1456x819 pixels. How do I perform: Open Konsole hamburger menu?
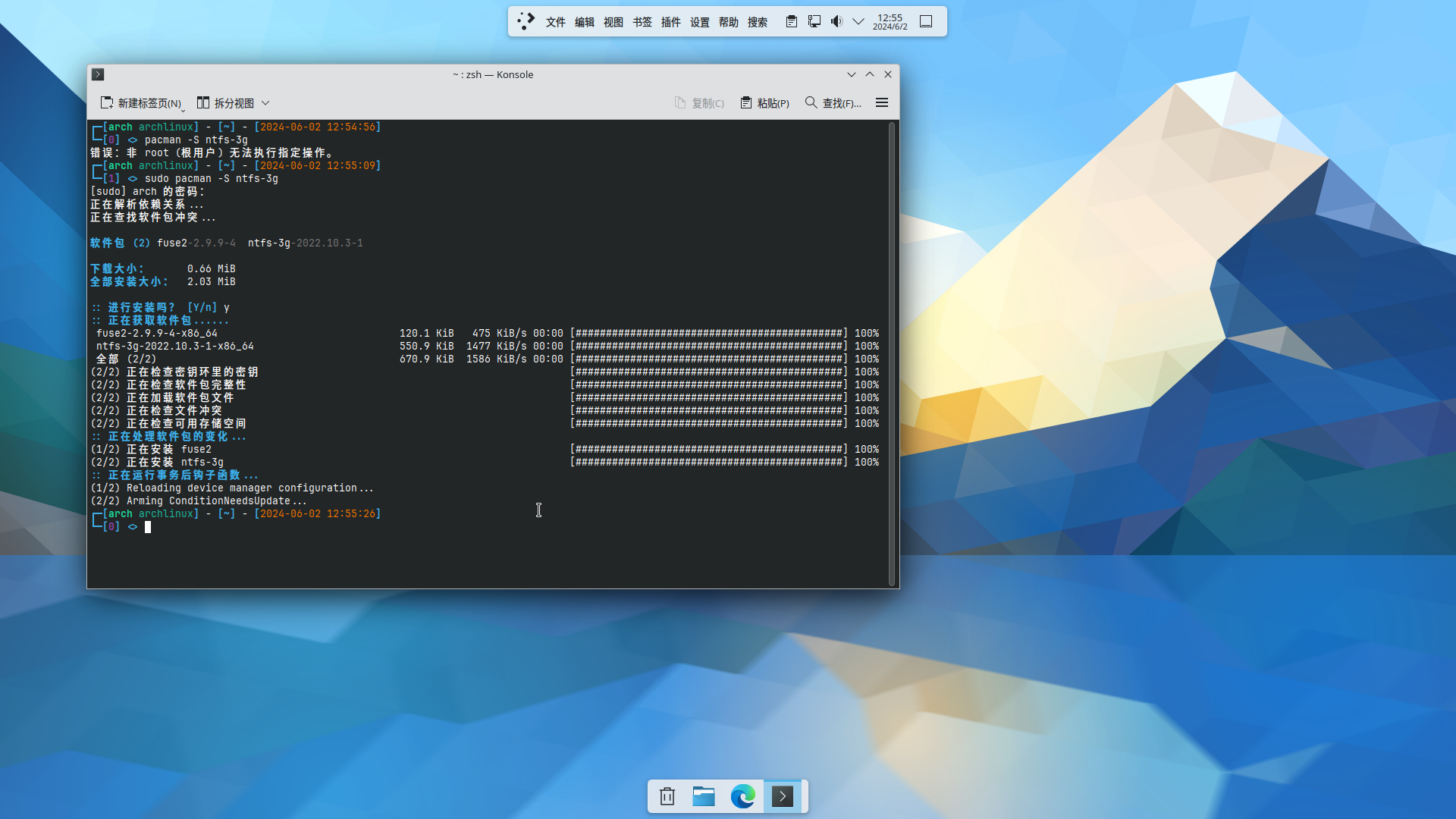881,102
